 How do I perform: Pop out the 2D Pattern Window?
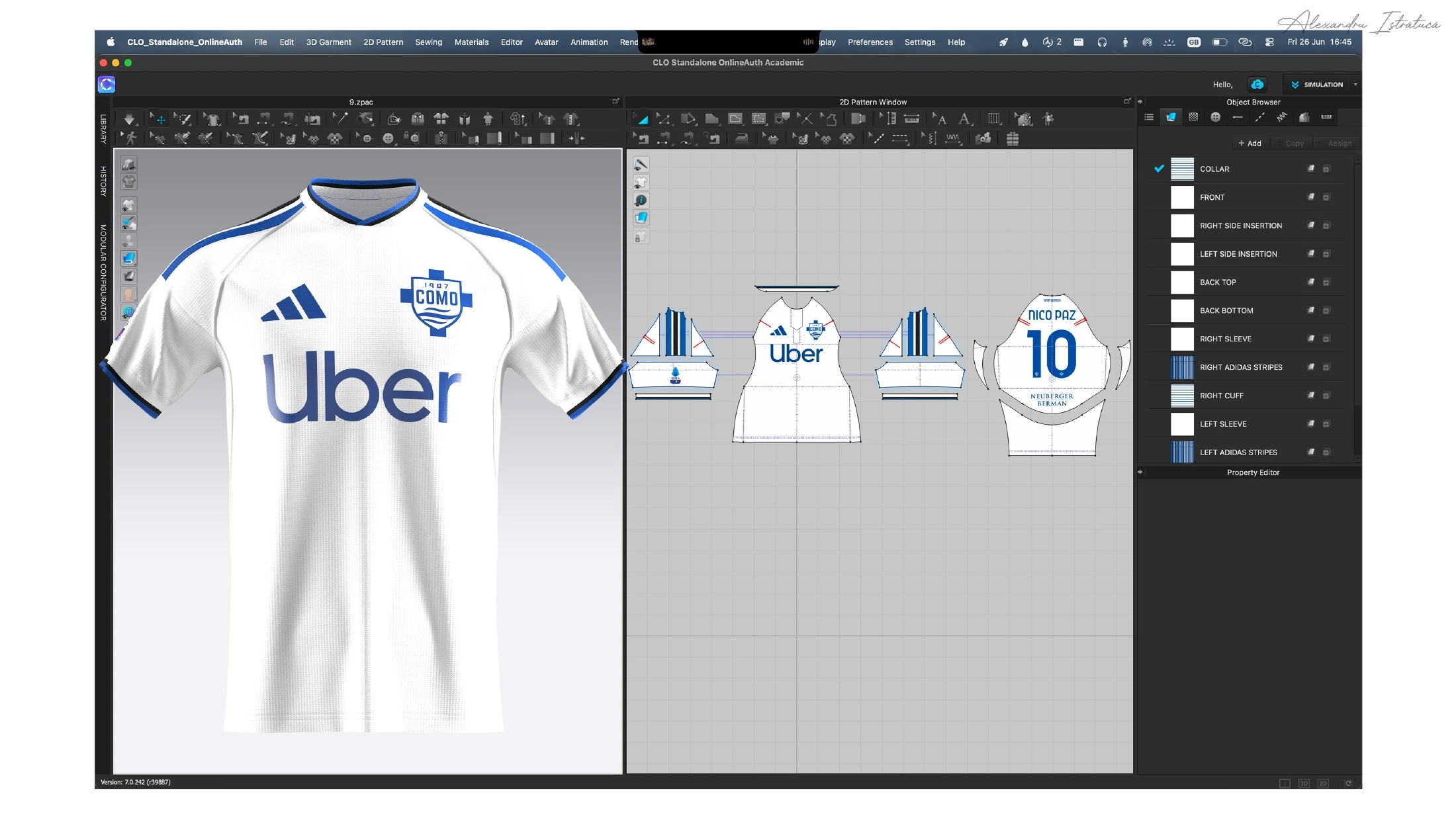1127,101
